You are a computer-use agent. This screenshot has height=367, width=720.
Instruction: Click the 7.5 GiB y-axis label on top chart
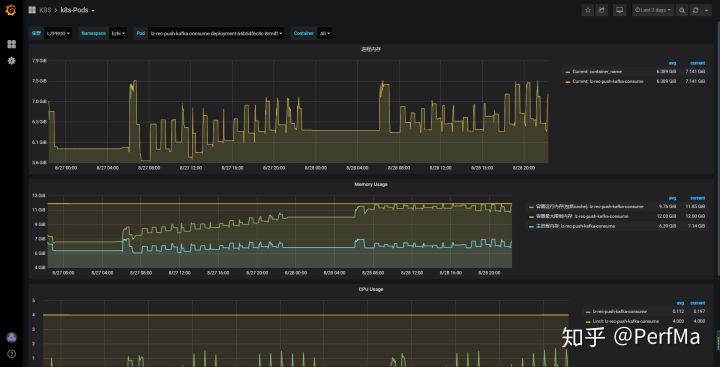pyautogui.click(x=39, y=81)
